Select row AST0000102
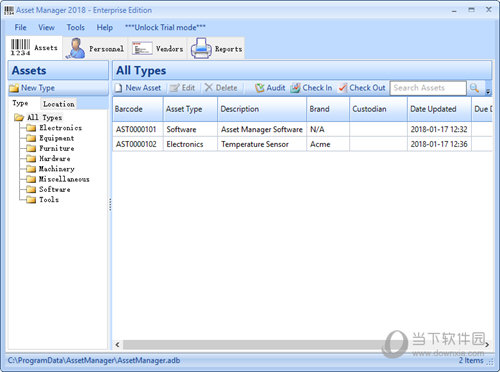 (x=302, y=144)
